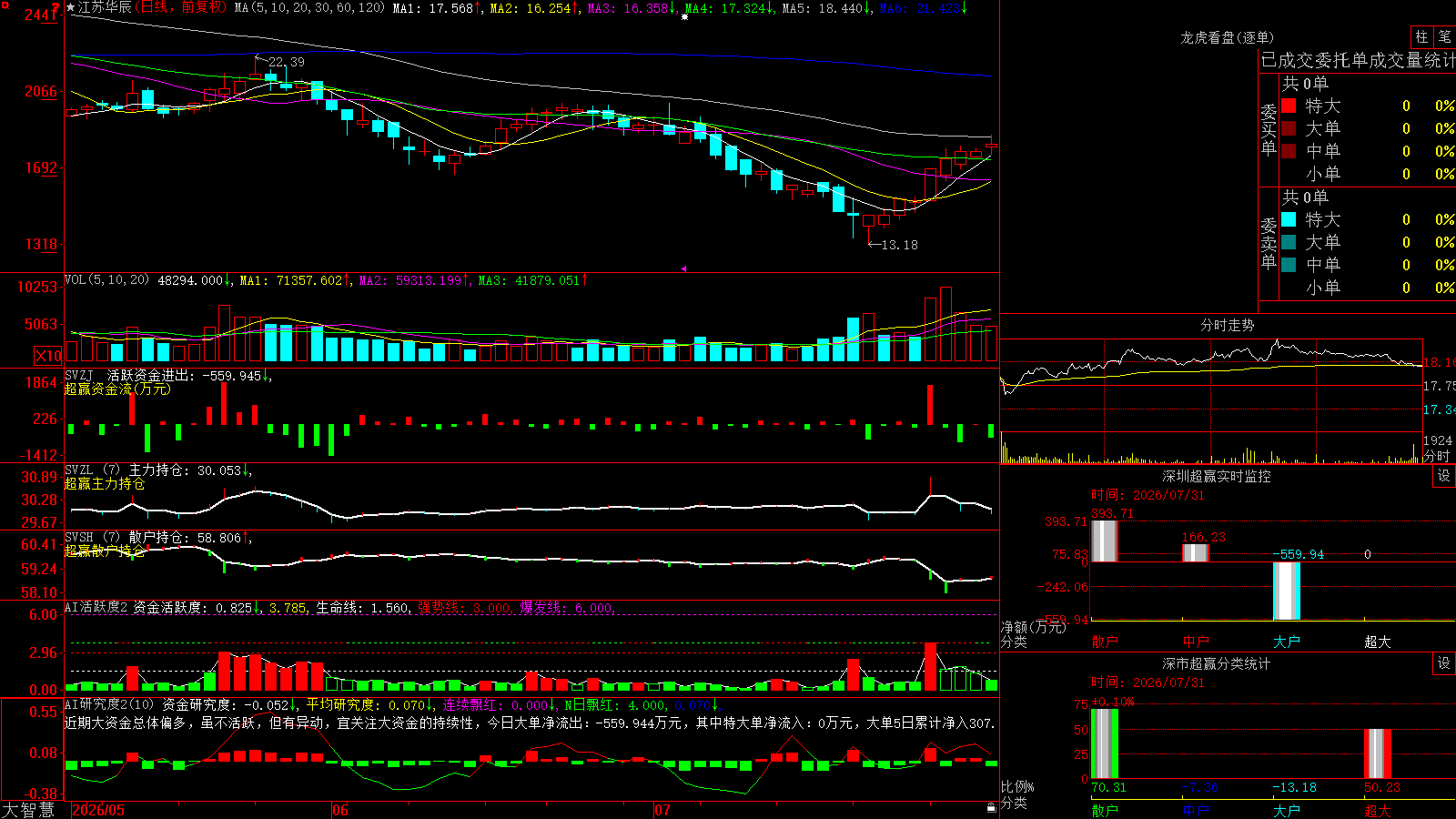Click the cyan 大户 label in 深市超赢分类统计
Screen dimensions: 1456x819
tap(1287, 810)
